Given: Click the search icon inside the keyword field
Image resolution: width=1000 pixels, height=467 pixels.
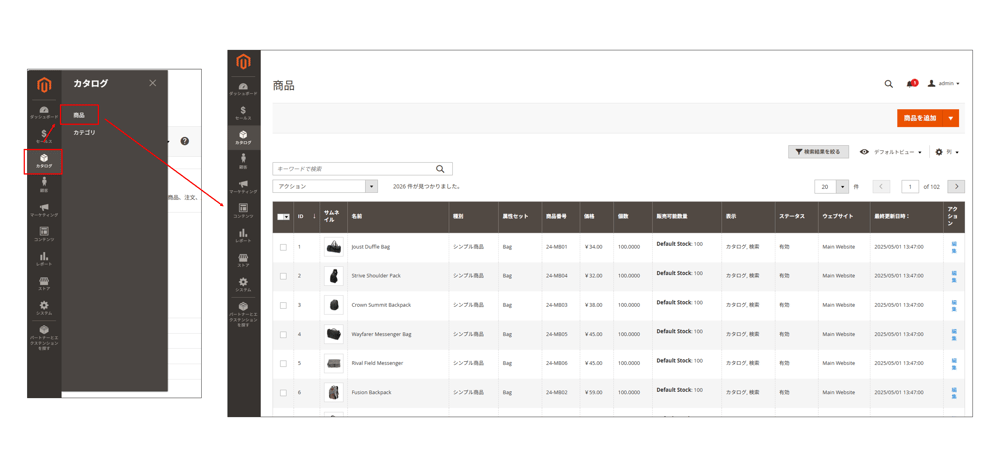Looking at the screenshot, I should pyautogui.click(x=440, y=169).
